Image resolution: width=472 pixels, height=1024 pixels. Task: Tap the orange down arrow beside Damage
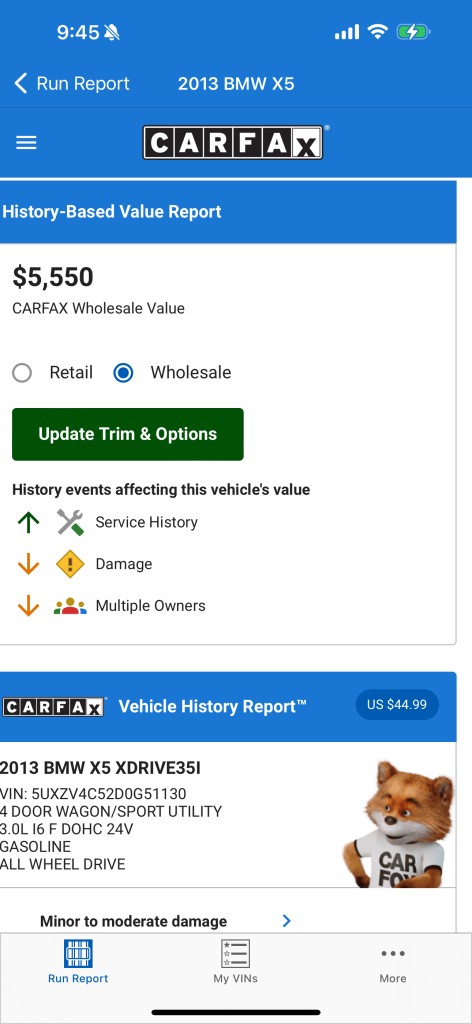pos(29,564)
